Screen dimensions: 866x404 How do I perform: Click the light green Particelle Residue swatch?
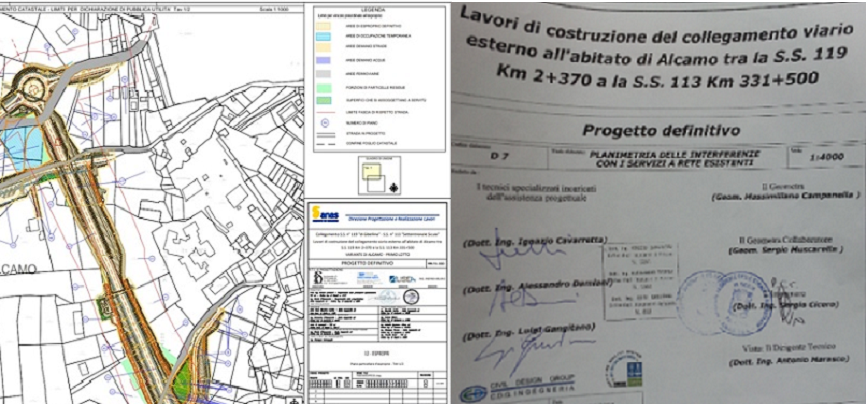coord(324,86)
